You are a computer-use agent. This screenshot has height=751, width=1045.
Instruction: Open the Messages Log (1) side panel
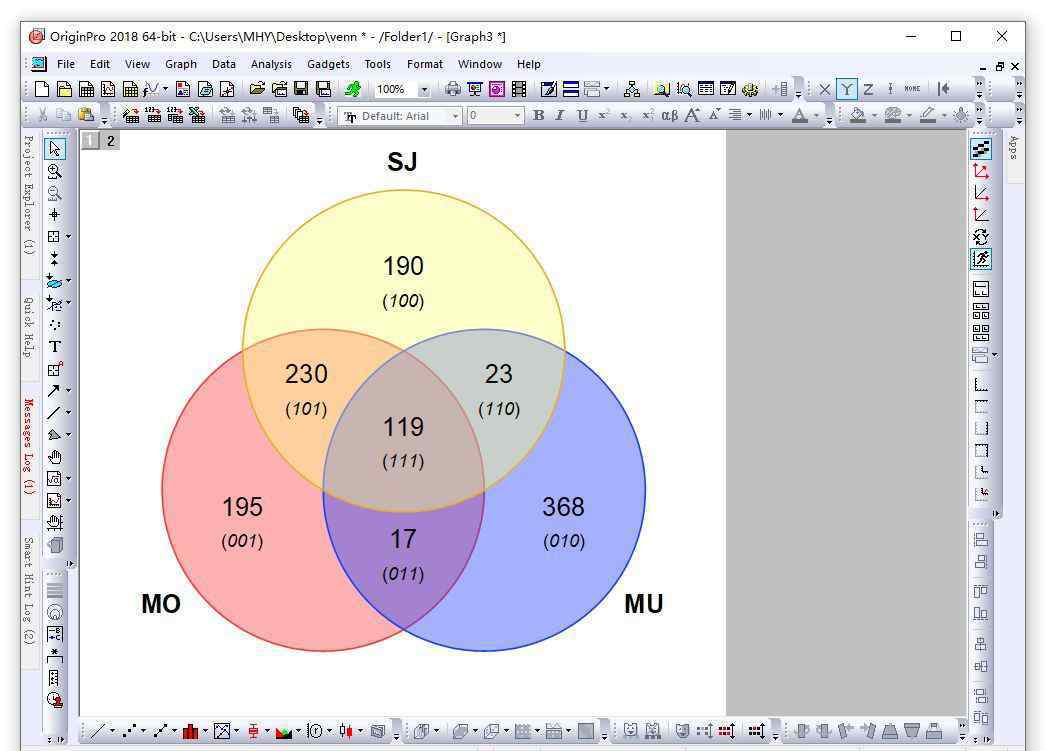click(x=28, y=446)
